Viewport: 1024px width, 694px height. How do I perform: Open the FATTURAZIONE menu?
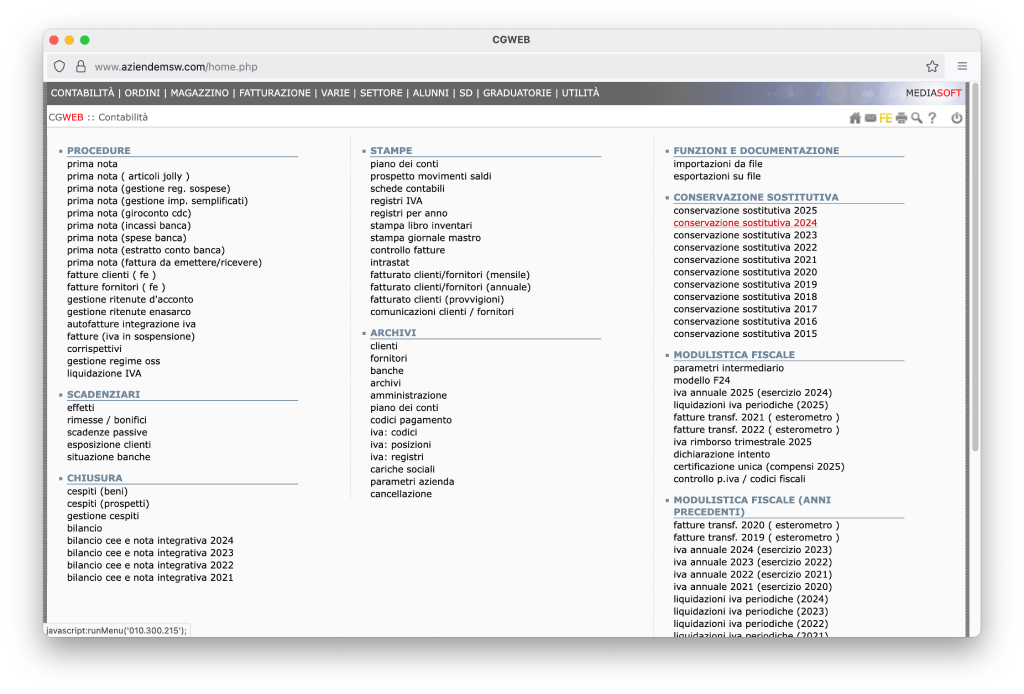pos(274,93)
